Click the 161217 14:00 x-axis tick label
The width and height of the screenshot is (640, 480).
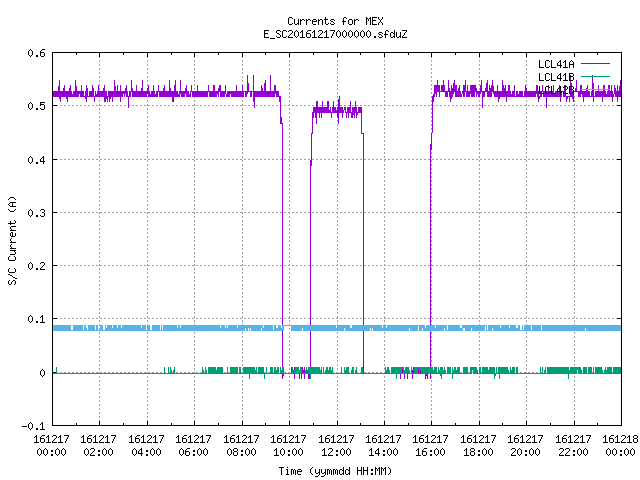[383, 446]
